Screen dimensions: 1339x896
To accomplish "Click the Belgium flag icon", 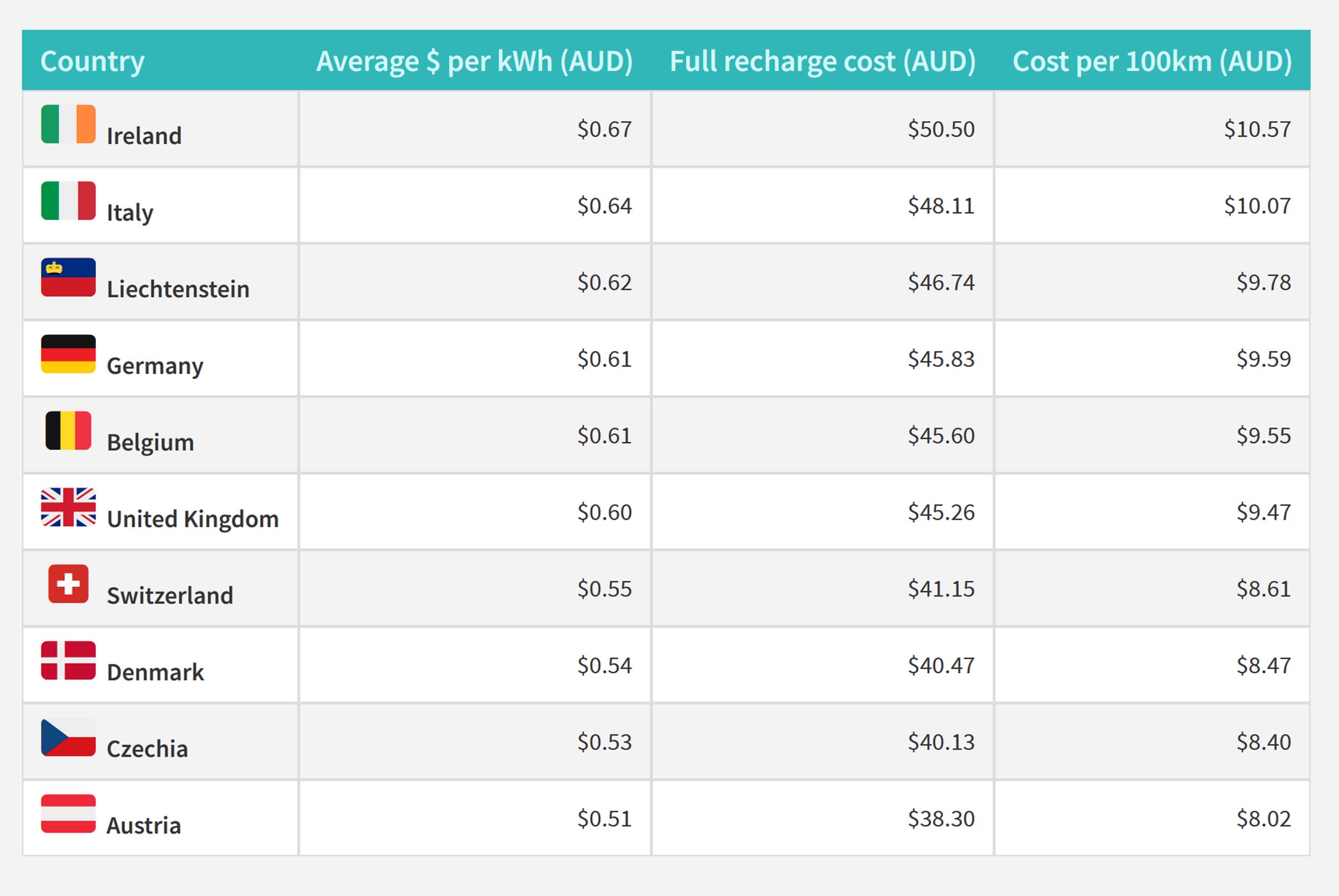I will click(68, 430).
